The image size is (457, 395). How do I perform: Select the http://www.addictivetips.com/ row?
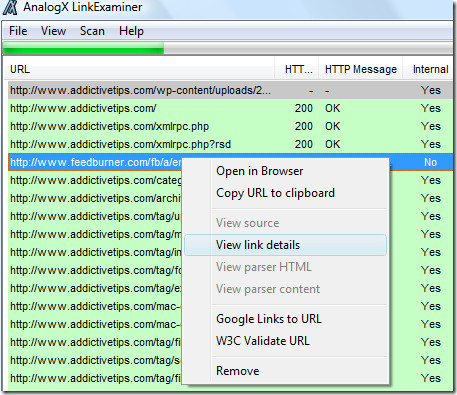coord(230,108)
